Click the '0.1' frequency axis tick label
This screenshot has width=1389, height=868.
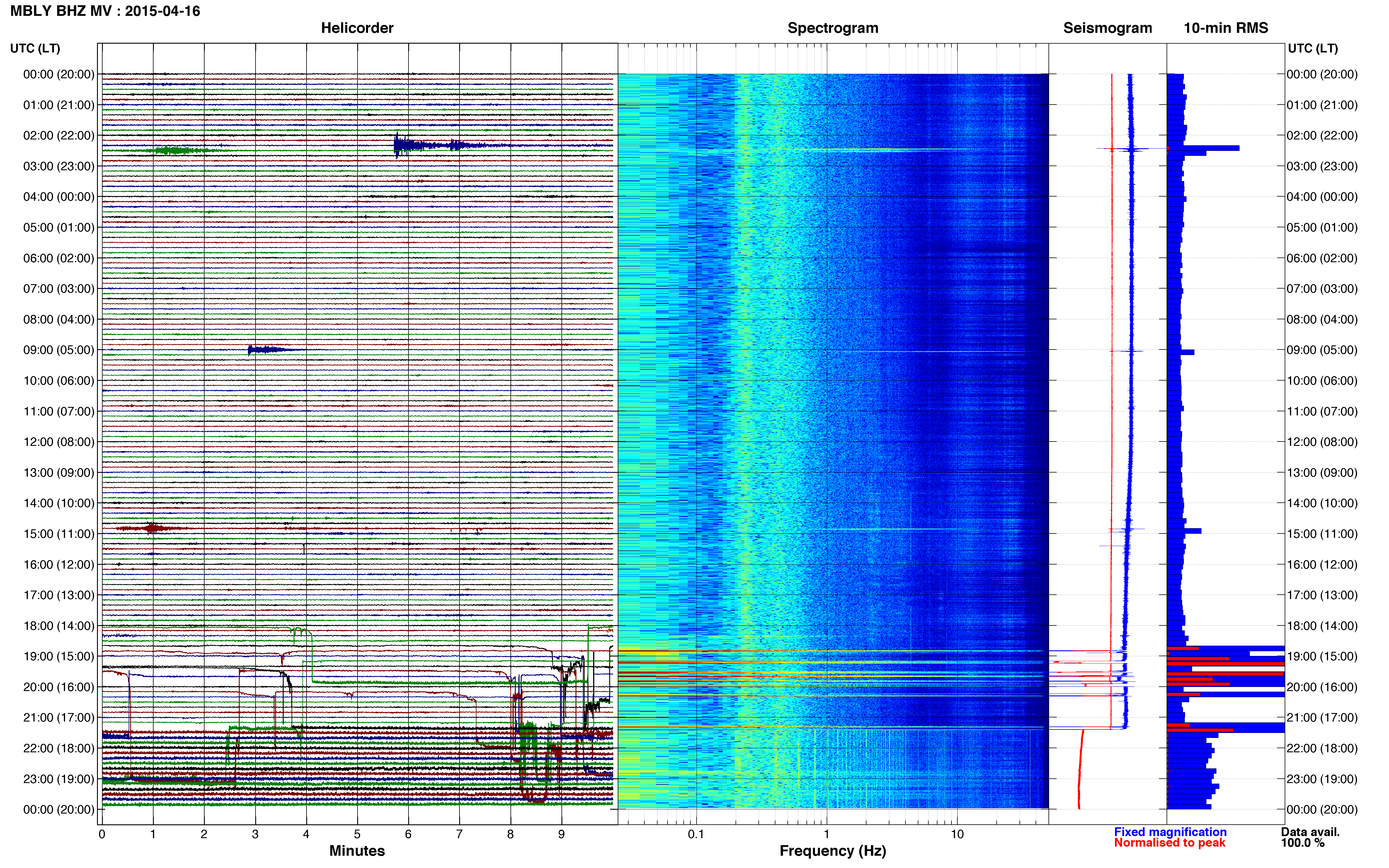[x=696, y=834]
